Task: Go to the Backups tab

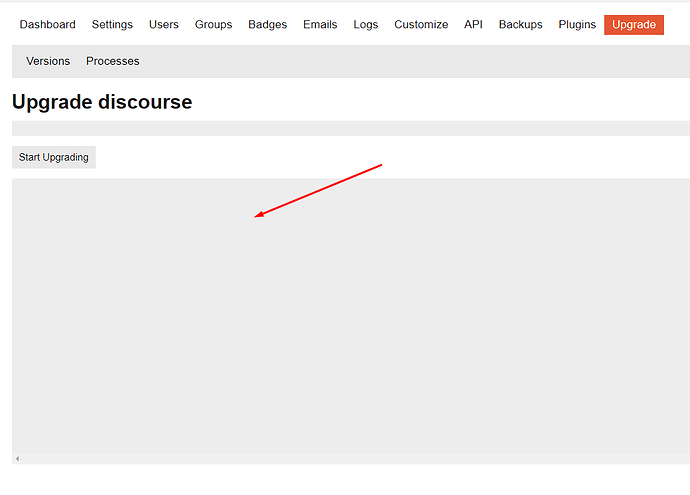Action: click(521, 25)
